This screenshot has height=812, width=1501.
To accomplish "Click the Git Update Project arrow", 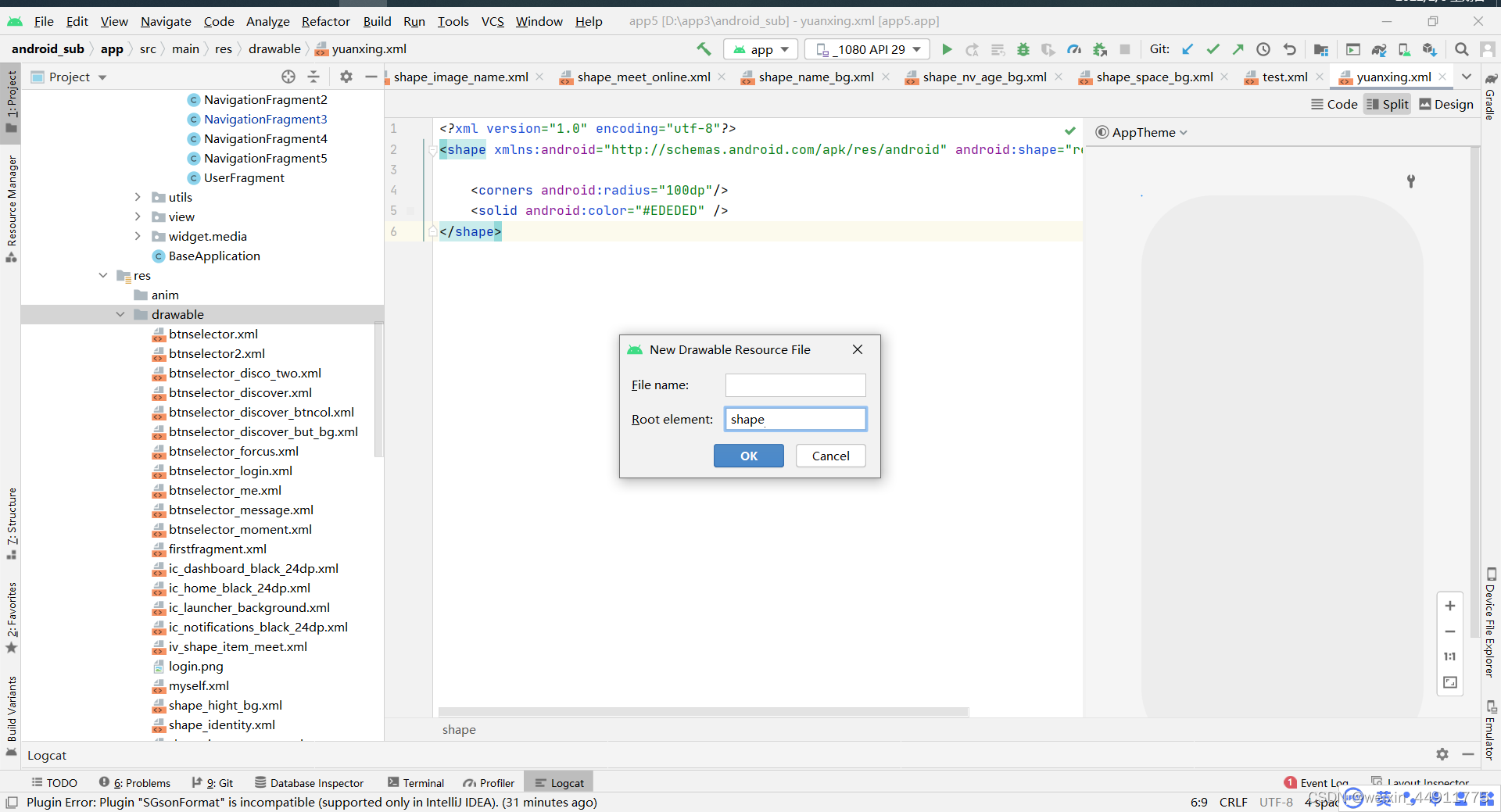I will pyautogui.click(x=1187, y=49).
